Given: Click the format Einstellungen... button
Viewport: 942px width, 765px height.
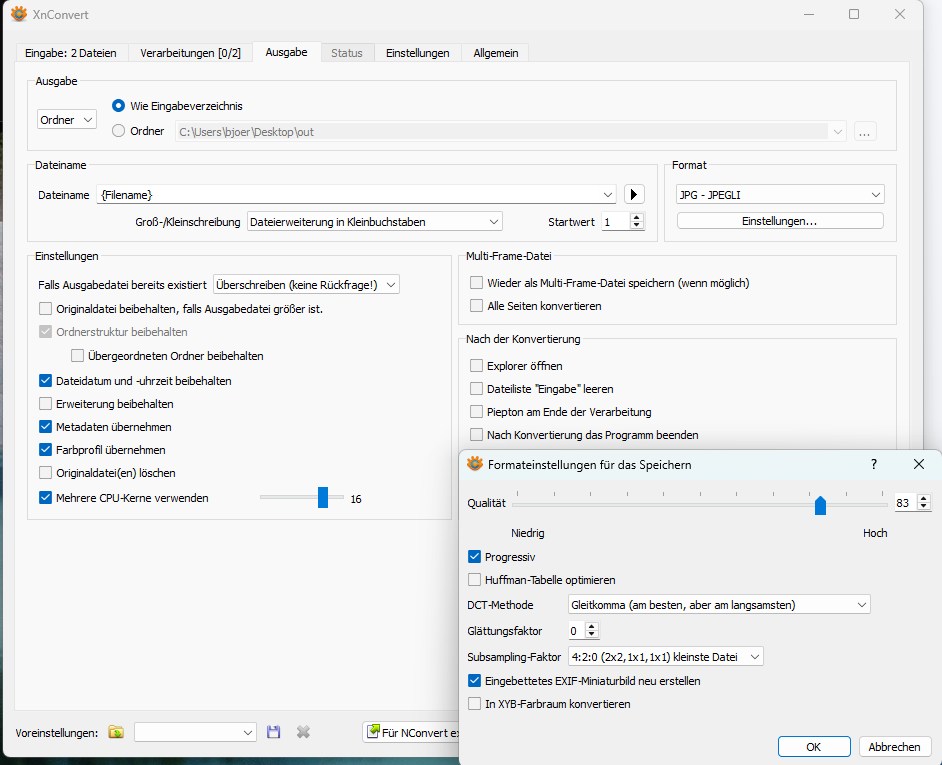Looking at the screenshot, I should pyautogui.click(x=780, y=221).
